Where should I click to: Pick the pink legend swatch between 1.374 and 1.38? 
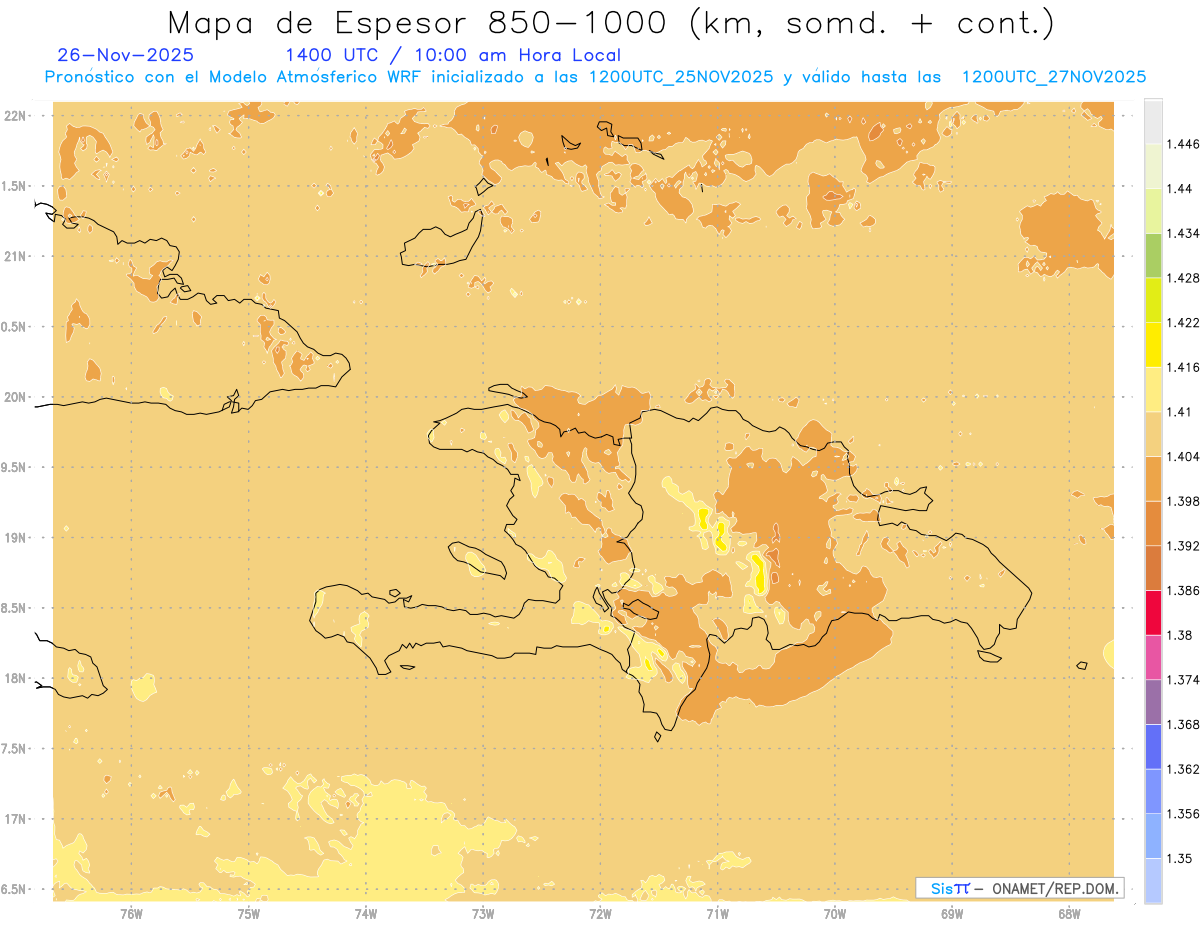(x=1153, y=657)
